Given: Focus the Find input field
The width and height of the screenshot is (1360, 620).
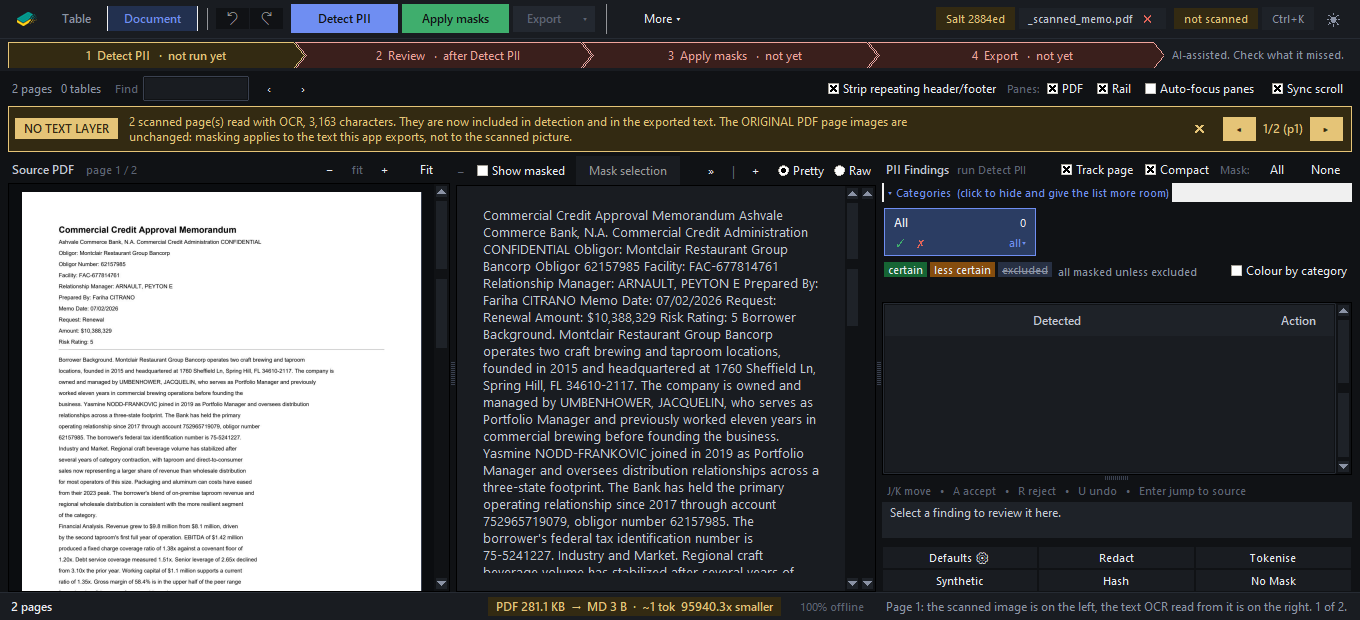Looking at the screenshot, I should point(196,89).
